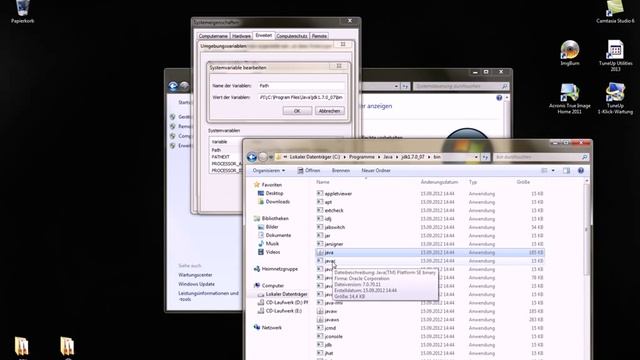Launch Acronis True Image Home 2011
The width and height of the screenshot is (640, 360).
[x=569, y=98]
